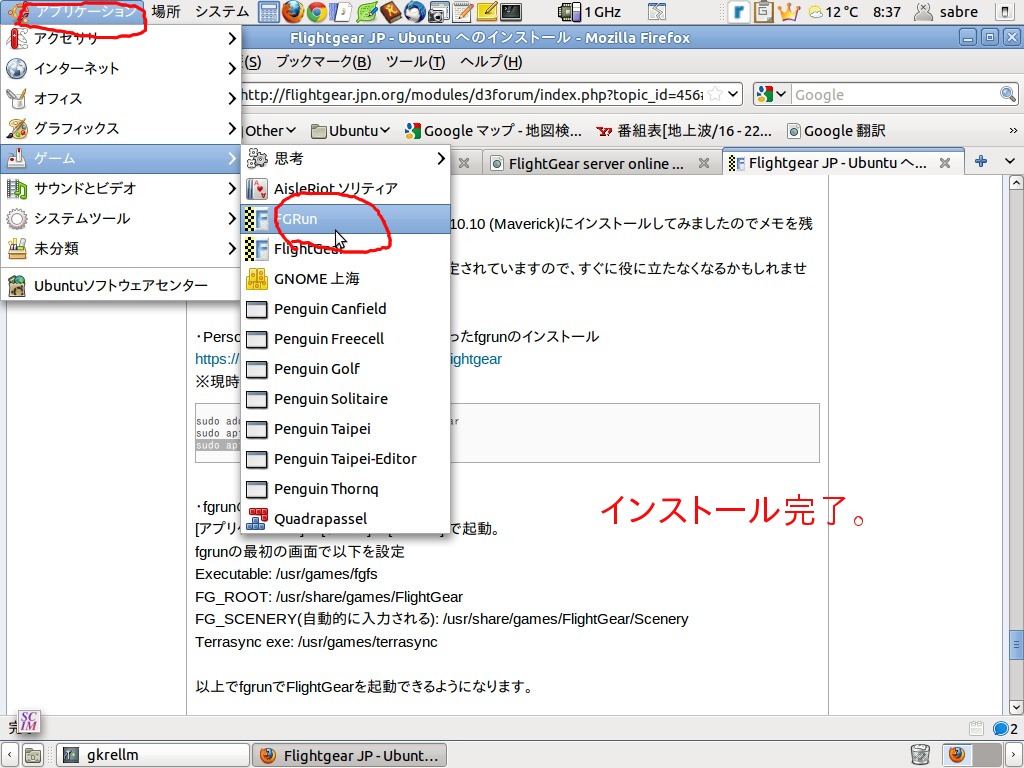Click the page vertical scrollbar thumb

point(1016,645)
